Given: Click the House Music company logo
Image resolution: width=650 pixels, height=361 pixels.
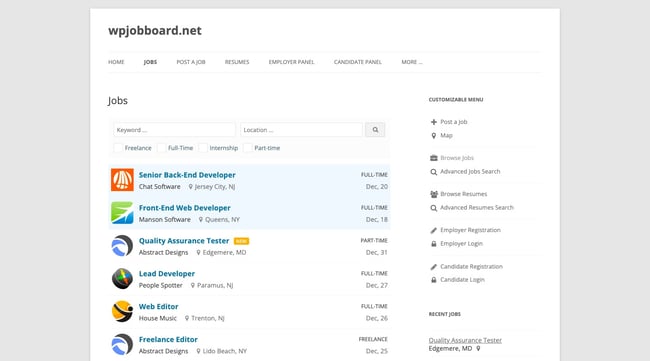Looking at the screenshot, I should pos(122,311).
